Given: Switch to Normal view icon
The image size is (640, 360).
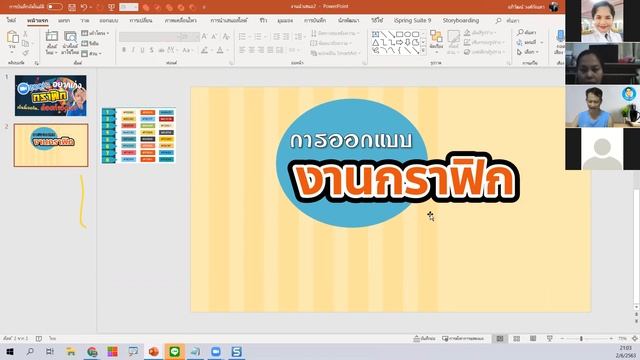Looking at the screenshot, I should point(500,339).
